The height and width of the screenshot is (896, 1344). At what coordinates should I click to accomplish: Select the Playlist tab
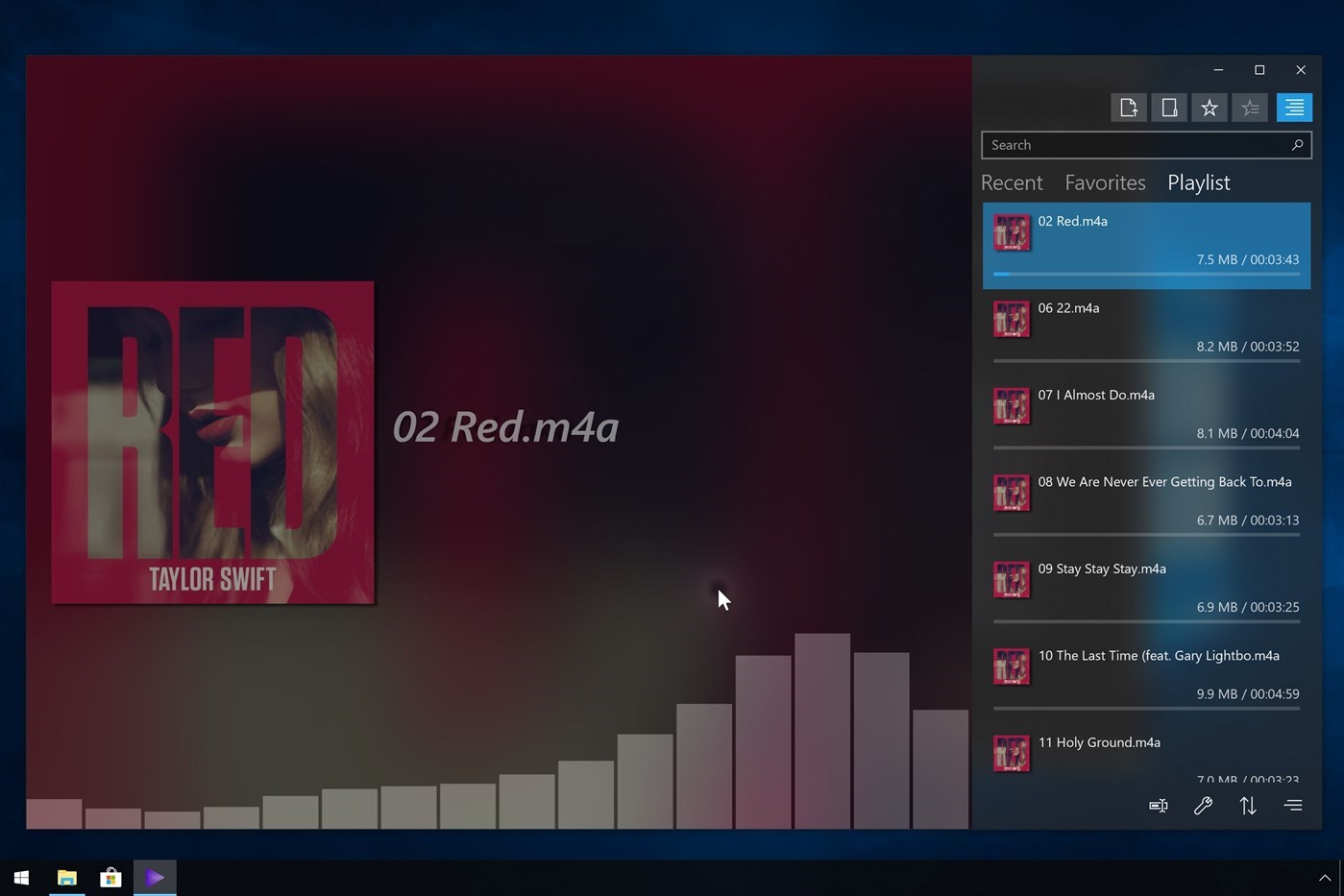(1198, 182)
